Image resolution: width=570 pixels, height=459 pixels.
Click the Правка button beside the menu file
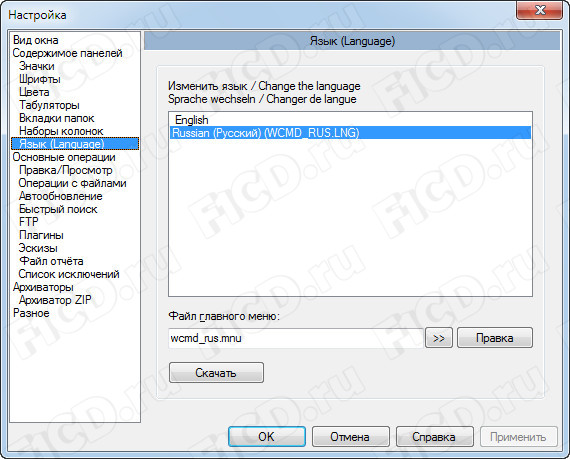pyautogui.click(x=494, y=338)
